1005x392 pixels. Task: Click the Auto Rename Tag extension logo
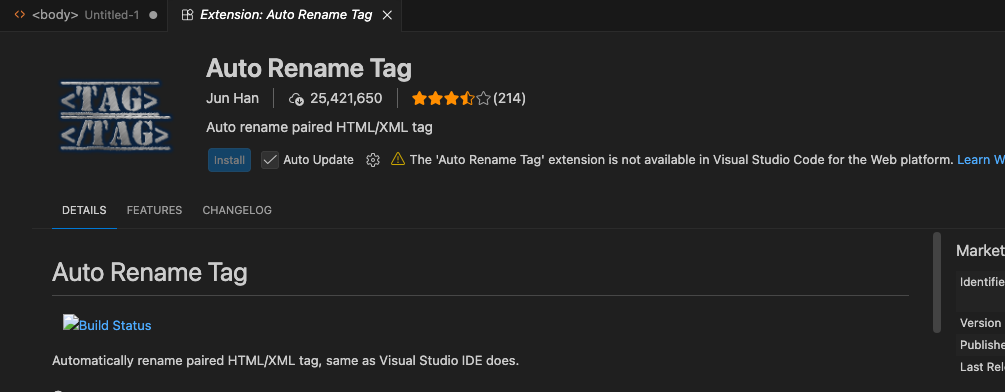click(x=115, y=115)
